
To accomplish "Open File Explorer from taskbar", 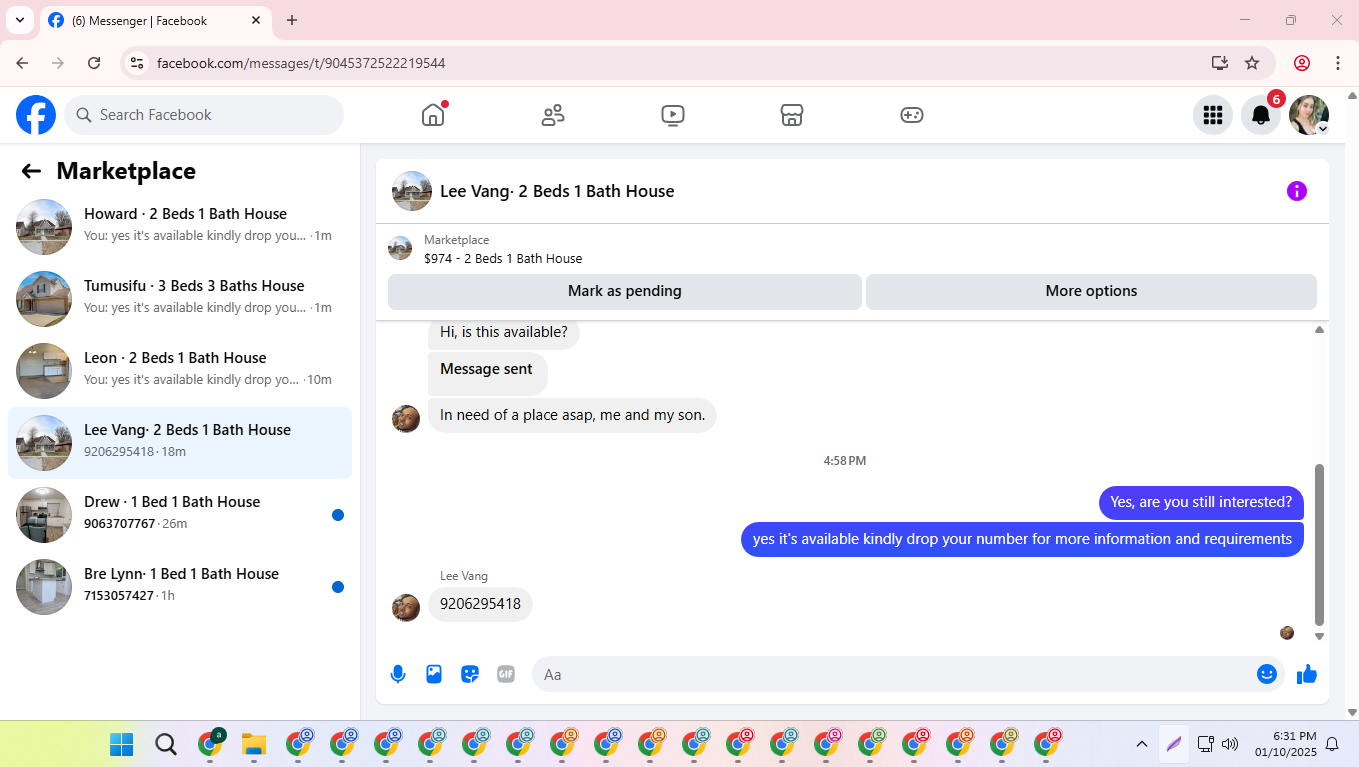I will [254, 744].
